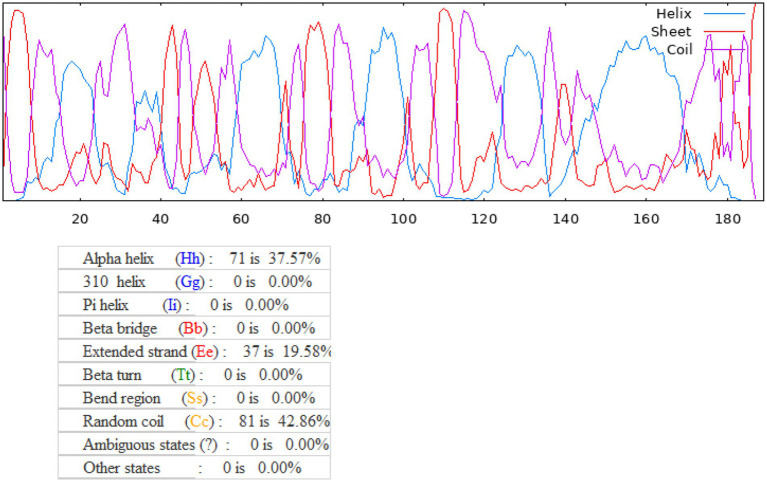The image size is (767, 482).
Task: Select the Random coil row label
Action: click(123, 421)
